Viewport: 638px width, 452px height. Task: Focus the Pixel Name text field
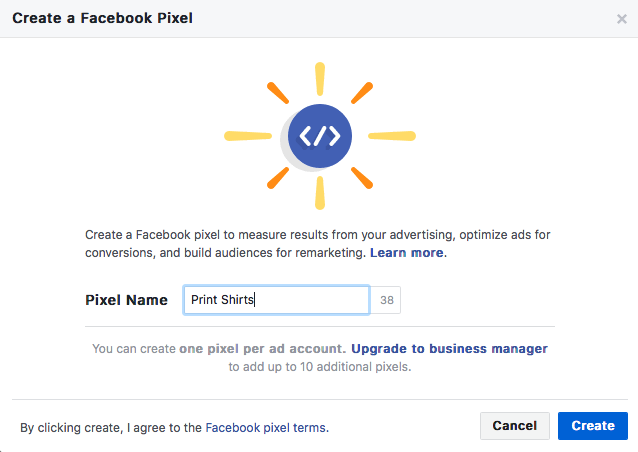276,300
